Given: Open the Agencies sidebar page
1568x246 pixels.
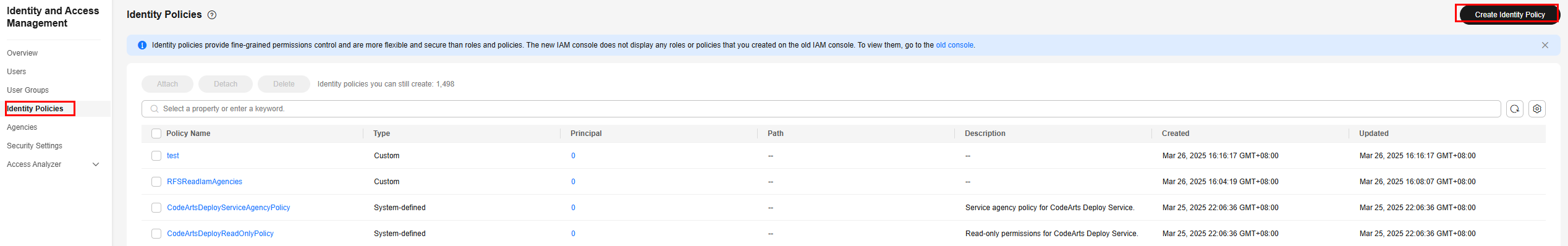Looking at the screenshot, I should tap(22, 127).
